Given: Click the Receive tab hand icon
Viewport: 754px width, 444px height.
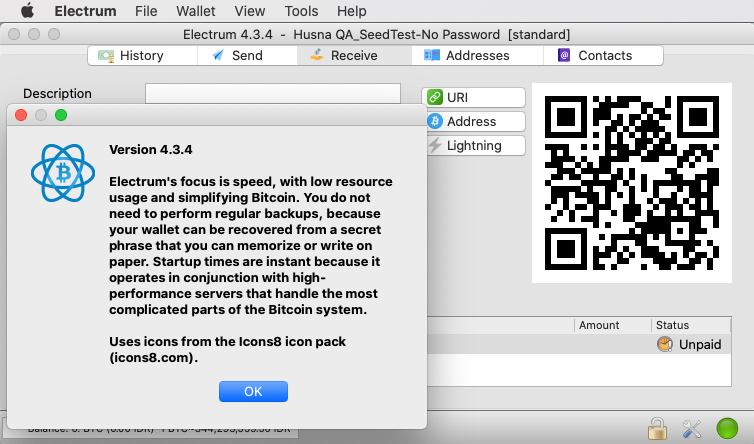Looking at the screenshot, I should pos(316,55).
